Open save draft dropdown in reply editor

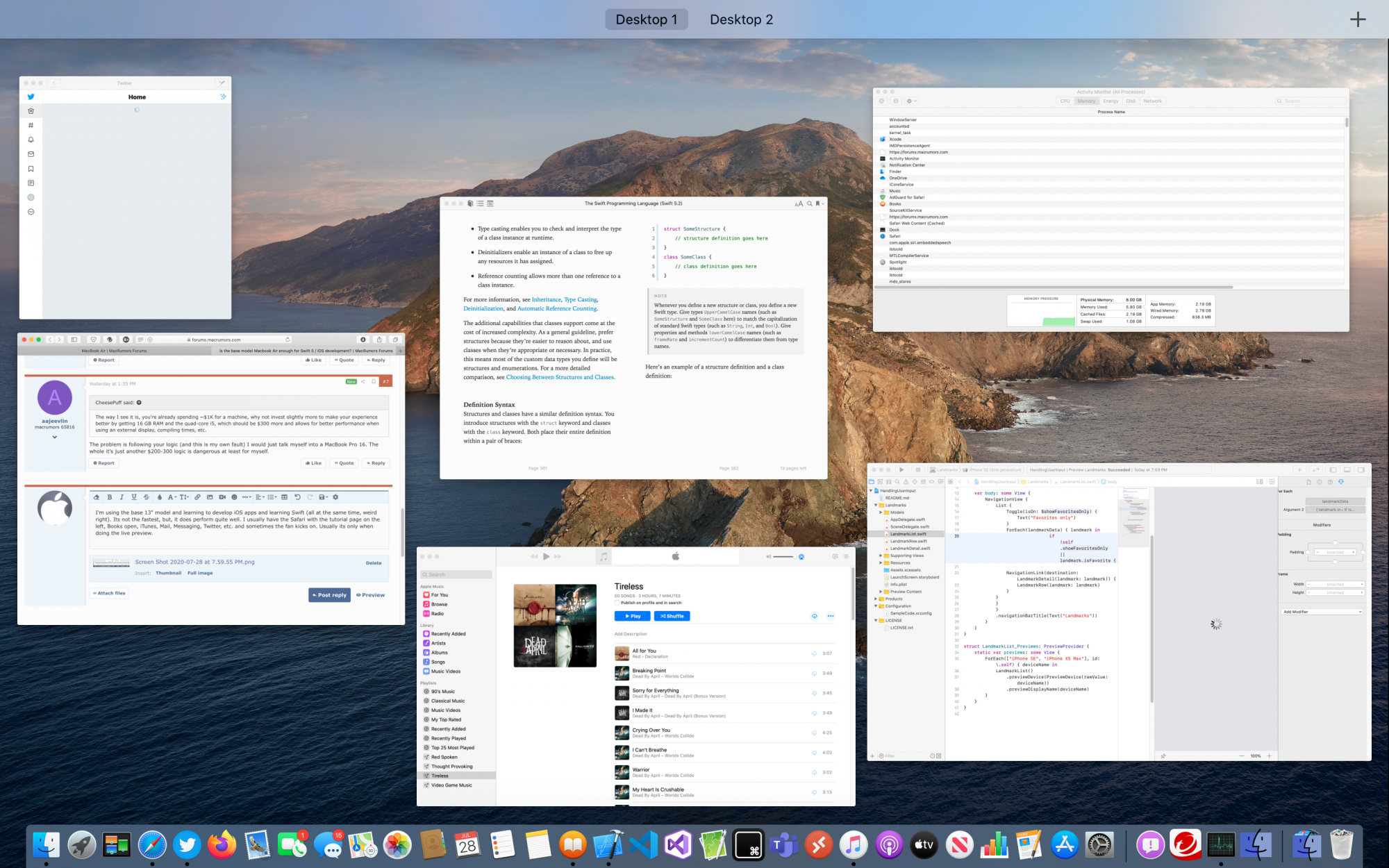[323, 497]
